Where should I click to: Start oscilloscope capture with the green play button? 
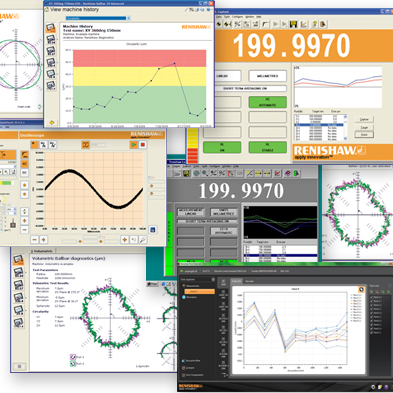point(134,145)
